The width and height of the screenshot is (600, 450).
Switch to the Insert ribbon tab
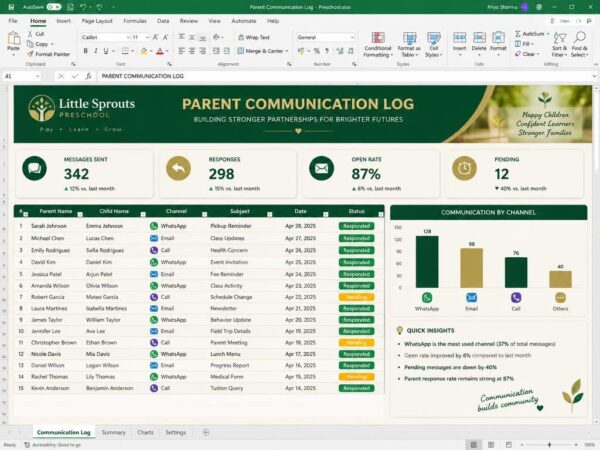(64, 21)
